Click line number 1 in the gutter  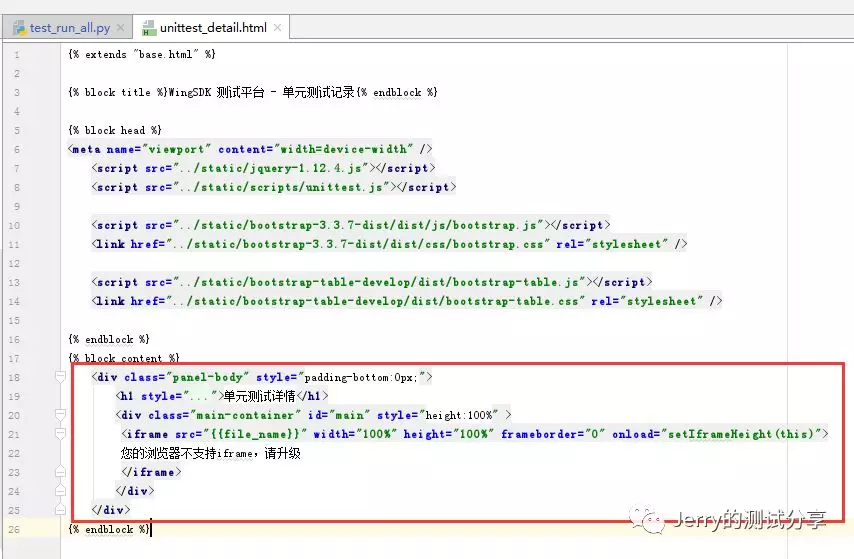[x=17, y=54]
